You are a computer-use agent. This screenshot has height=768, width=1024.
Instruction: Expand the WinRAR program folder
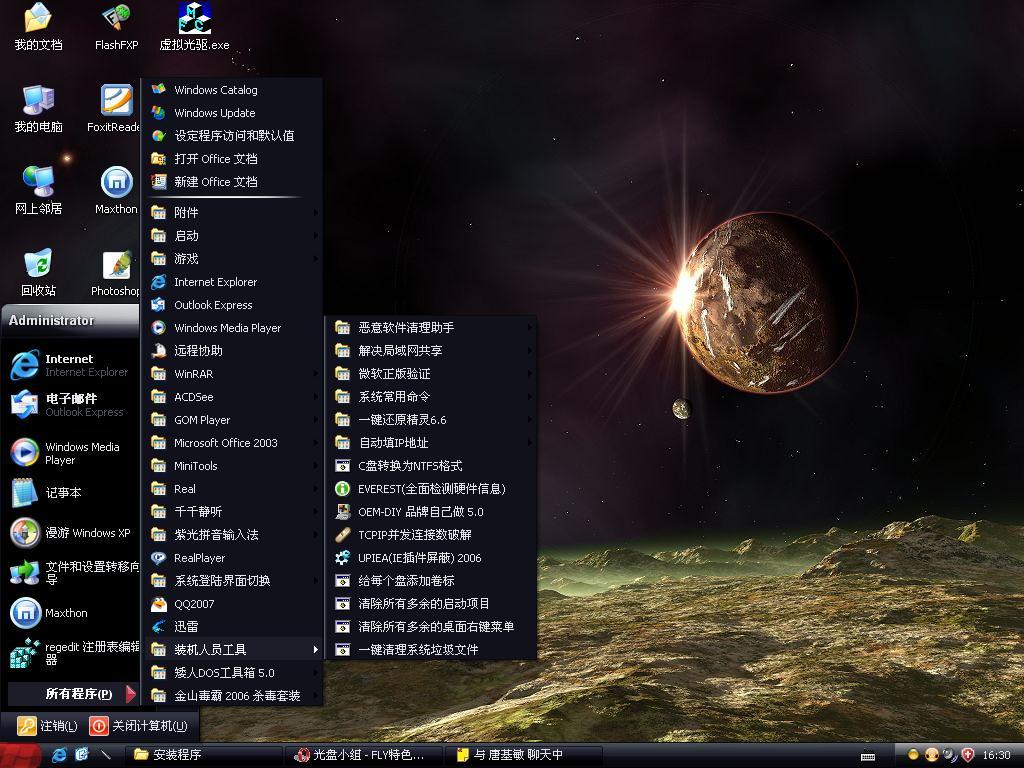(x=232, y=374)
